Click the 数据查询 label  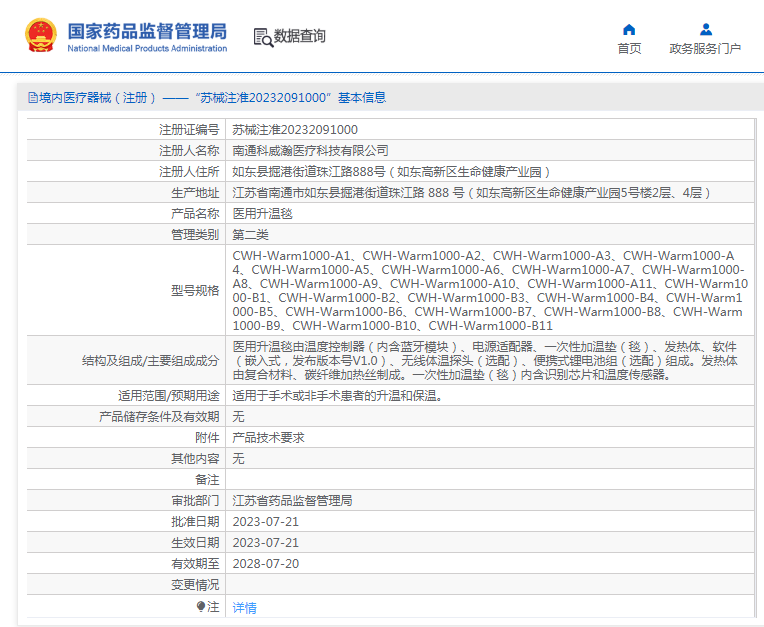click(299, 36)
